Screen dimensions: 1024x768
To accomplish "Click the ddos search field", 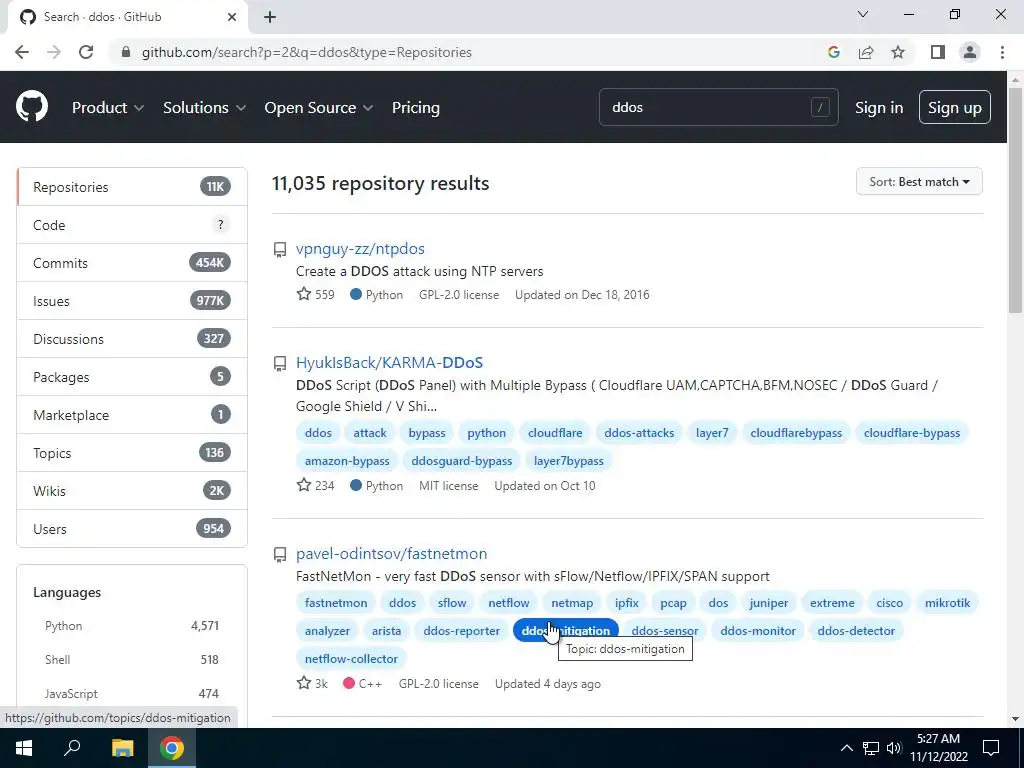I will (x=718, y=107).
